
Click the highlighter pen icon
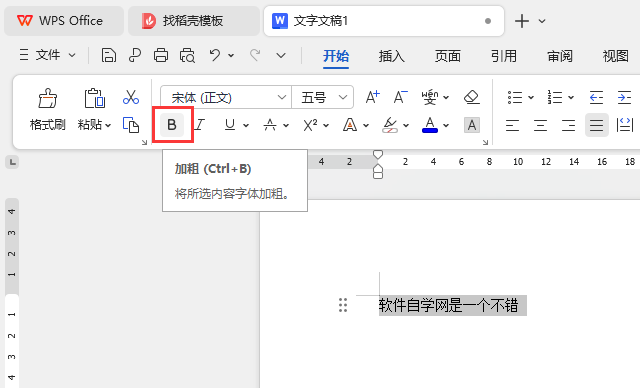[390, 125]
